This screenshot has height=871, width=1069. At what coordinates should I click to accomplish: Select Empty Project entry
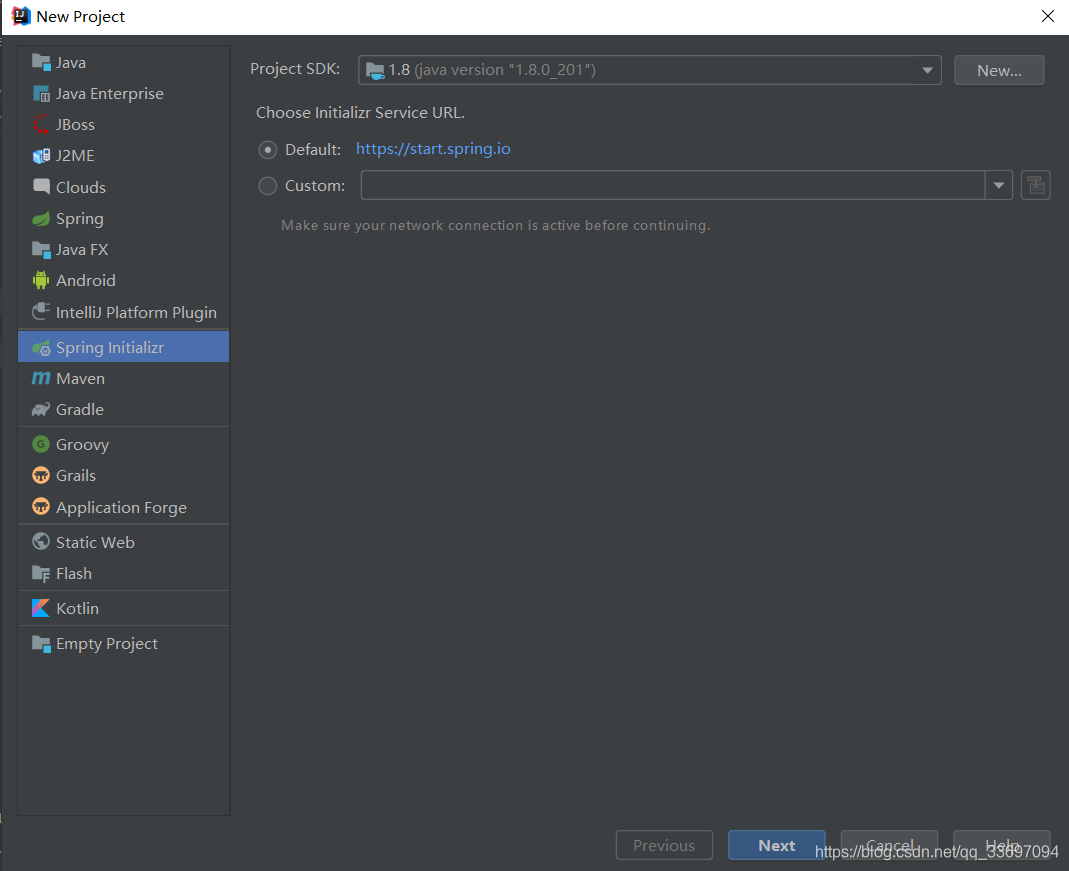(x=123, y=644)
